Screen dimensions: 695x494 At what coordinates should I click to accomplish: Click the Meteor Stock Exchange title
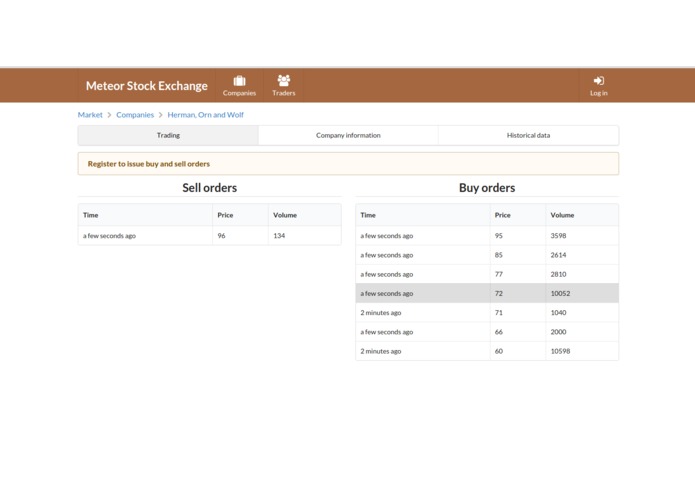pyautogui.click(x=147, y=86)
